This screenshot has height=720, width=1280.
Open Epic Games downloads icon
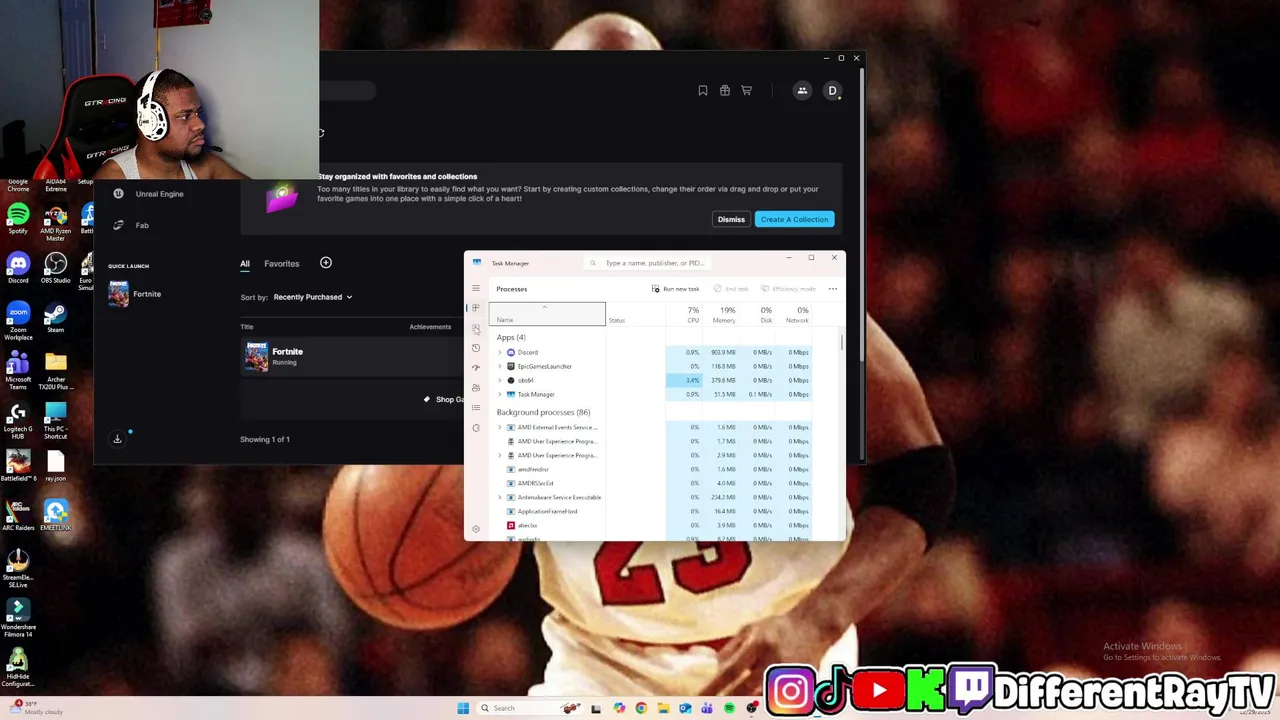(117, 439)
